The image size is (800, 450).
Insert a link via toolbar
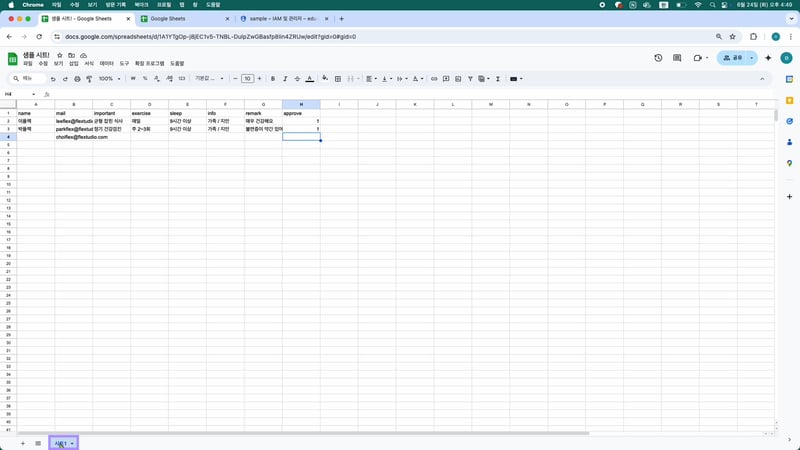point(434,79)
